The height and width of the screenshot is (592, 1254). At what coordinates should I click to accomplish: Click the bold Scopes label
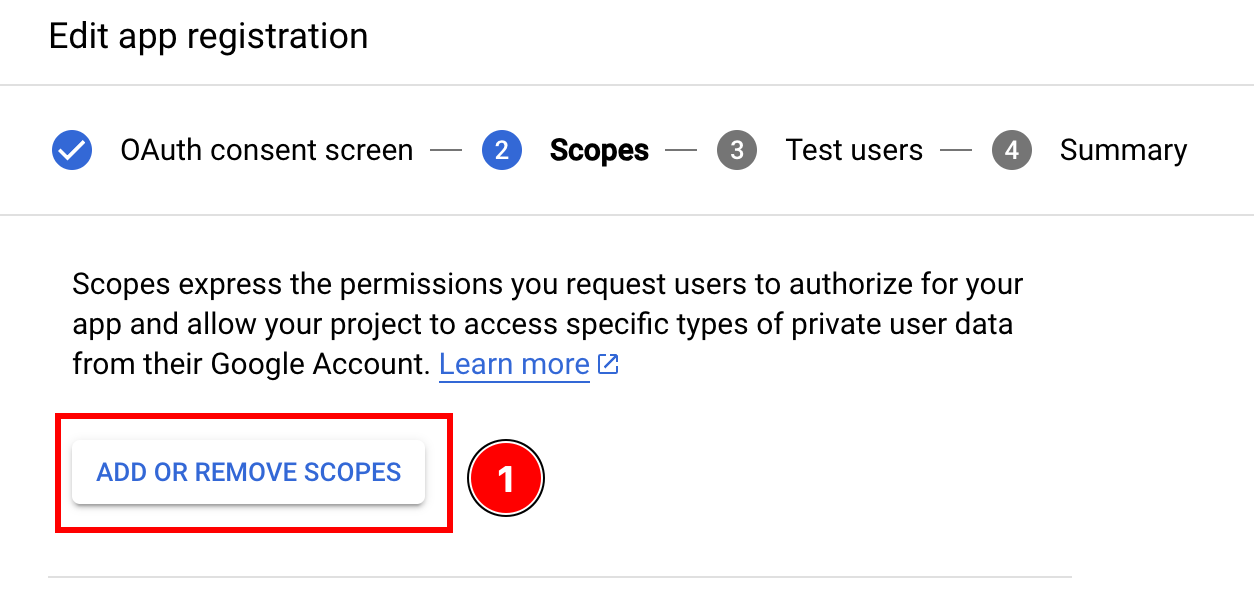click(598, 149)
